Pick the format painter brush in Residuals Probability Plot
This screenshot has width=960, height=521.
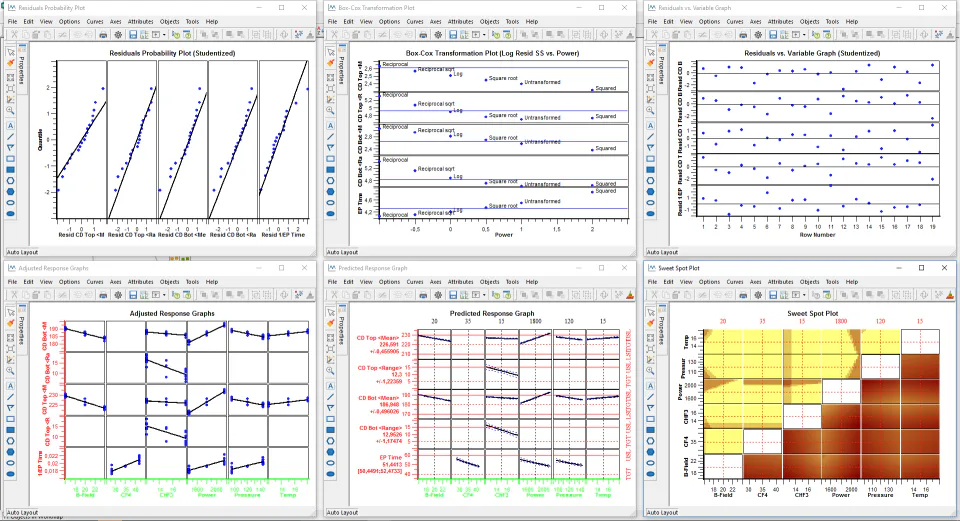click(10, 63)
